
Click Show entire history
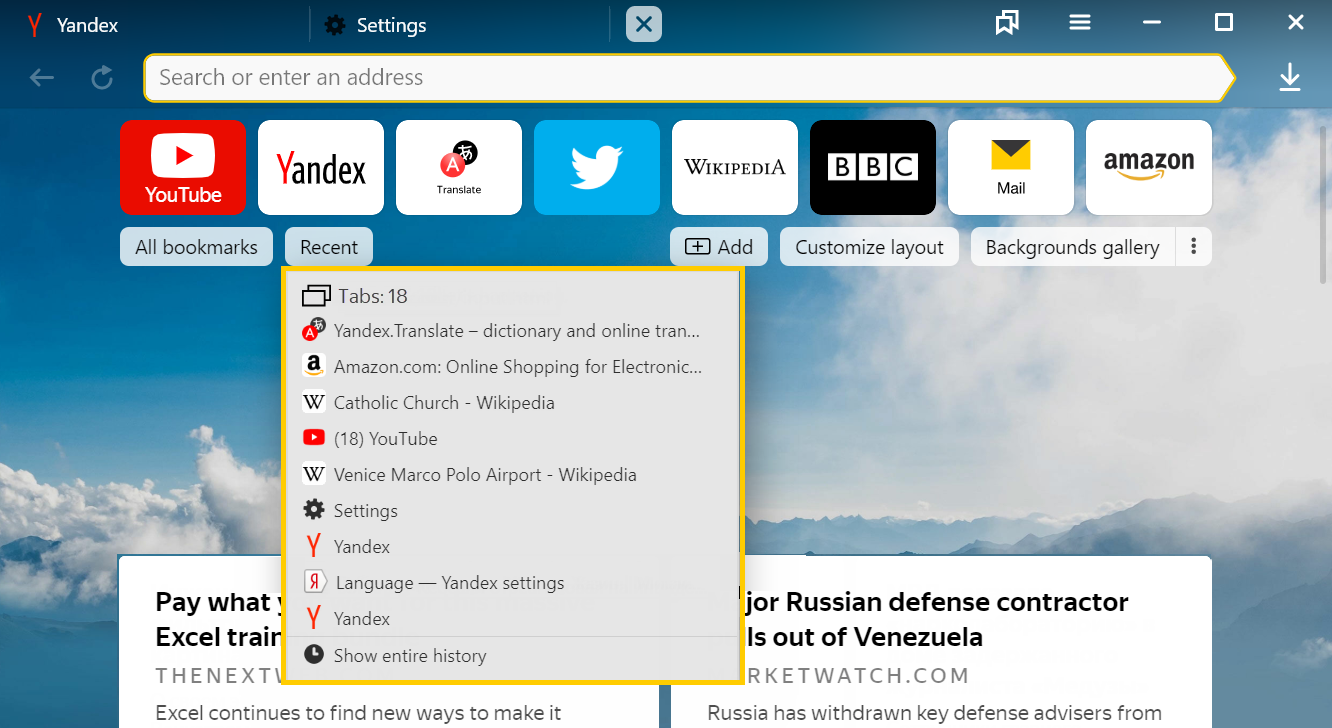click(511, 656)
